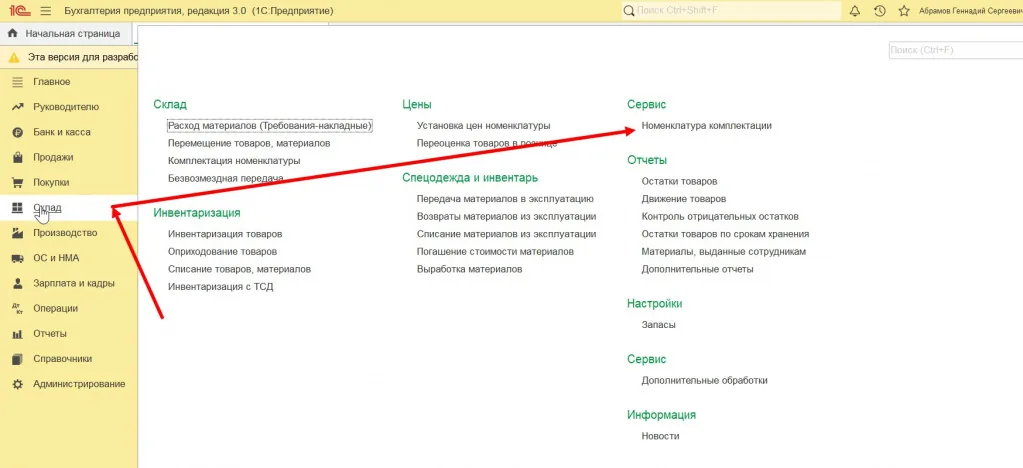Select Покупки section
Screen dimensions: 1023x468
click(51, 183)
